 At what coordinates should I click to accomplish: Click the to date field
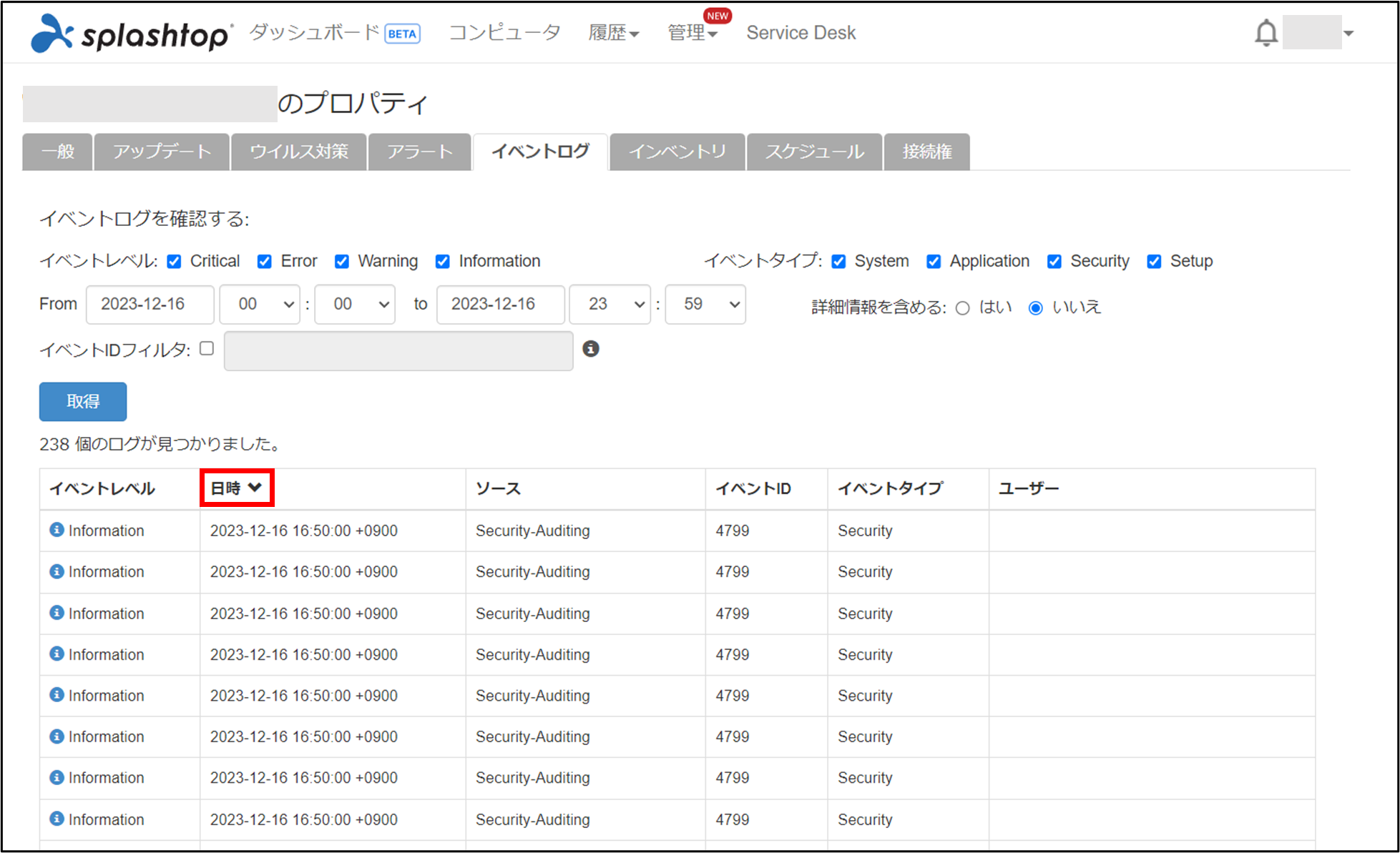click(x=501, y=305)
